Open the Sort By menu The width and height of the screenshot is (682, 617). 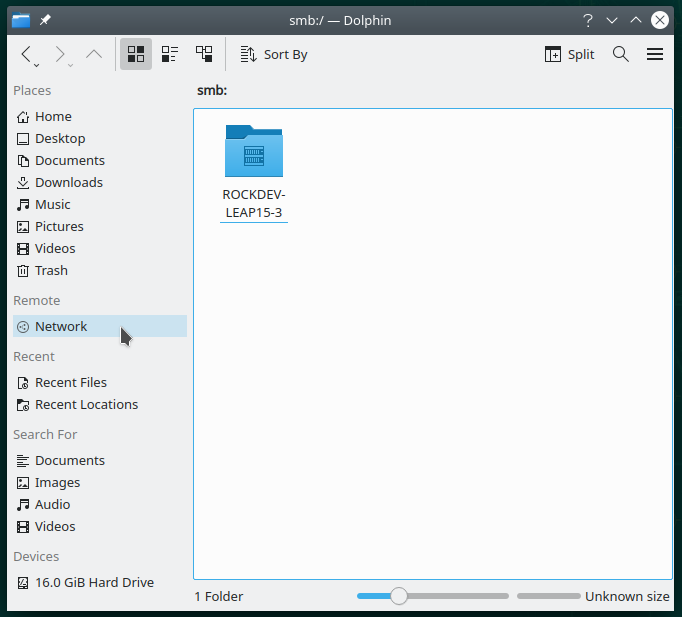[274, 54]
